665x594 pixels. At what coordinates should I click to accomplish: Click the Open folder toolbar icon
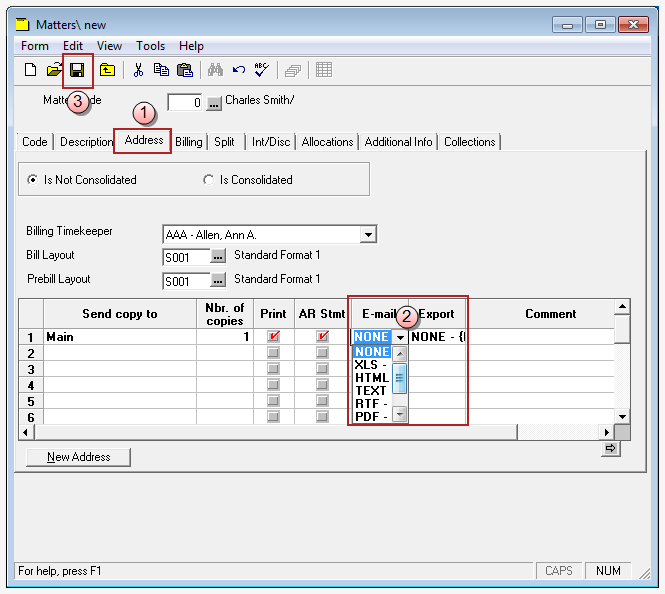point(54,70)
